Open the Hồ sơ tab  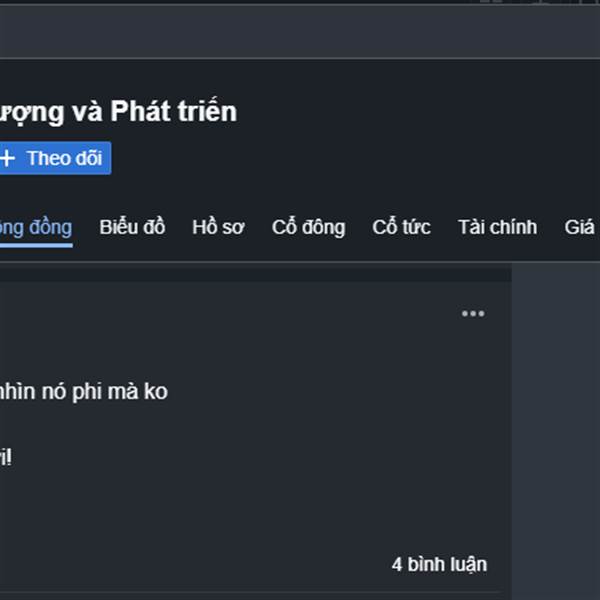click(x=218, y=227)
